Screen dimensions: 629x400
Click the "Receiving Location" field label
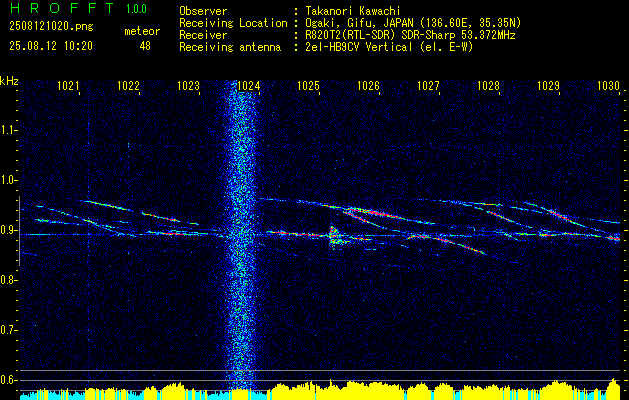(233, 23)
